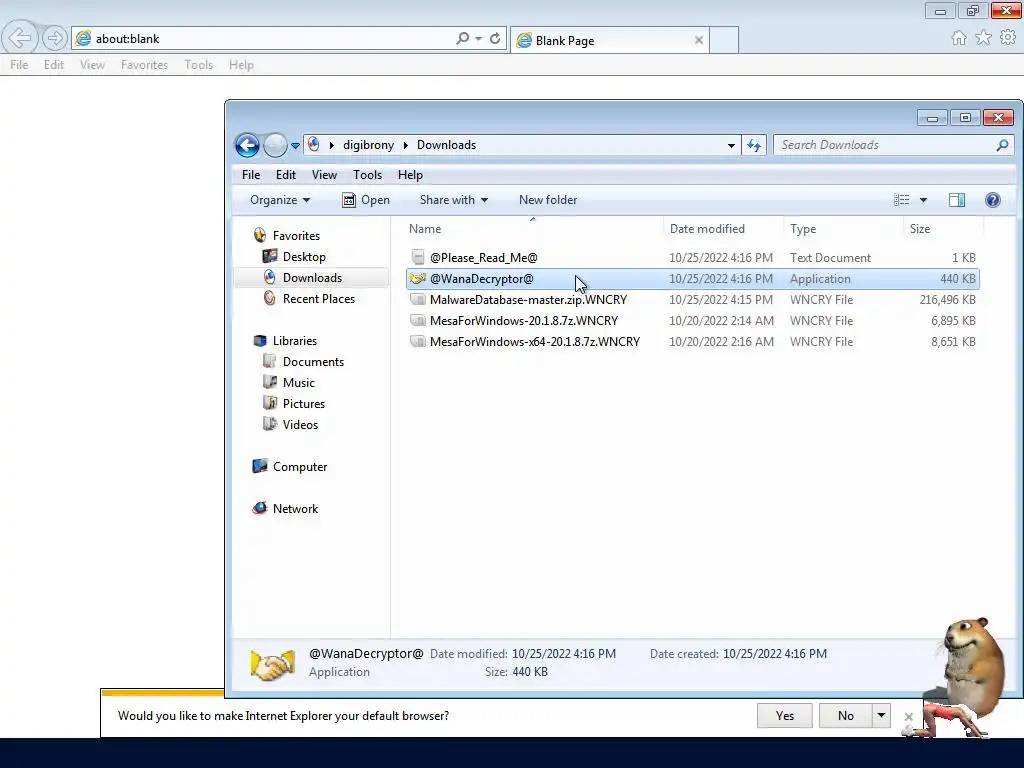The height and width of the screenshot is (768, 1024).
Task: Open the Explorer Edit menu
Action: click(x=285, y=175)
